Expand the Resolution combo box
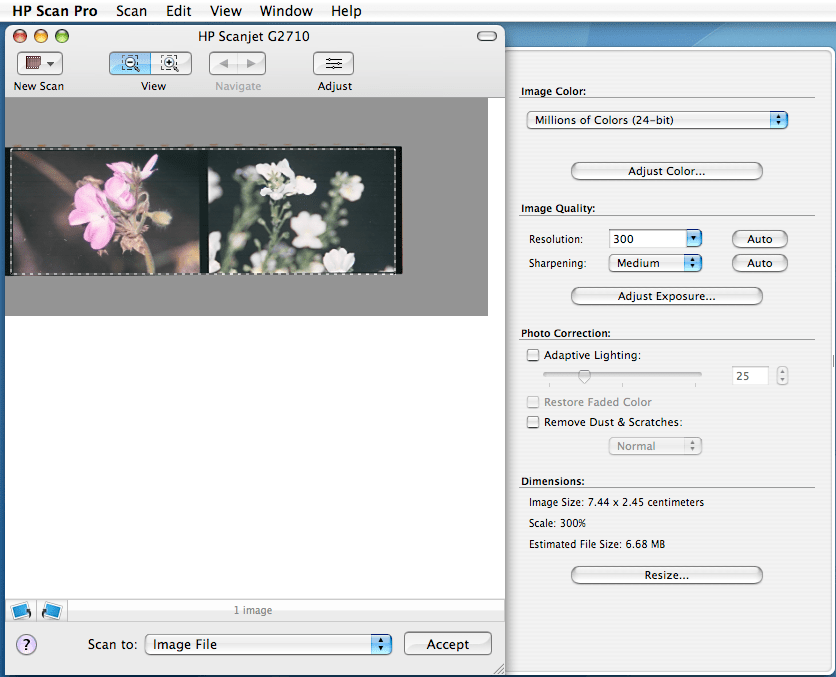836x677 pixels. click(694, 239)
